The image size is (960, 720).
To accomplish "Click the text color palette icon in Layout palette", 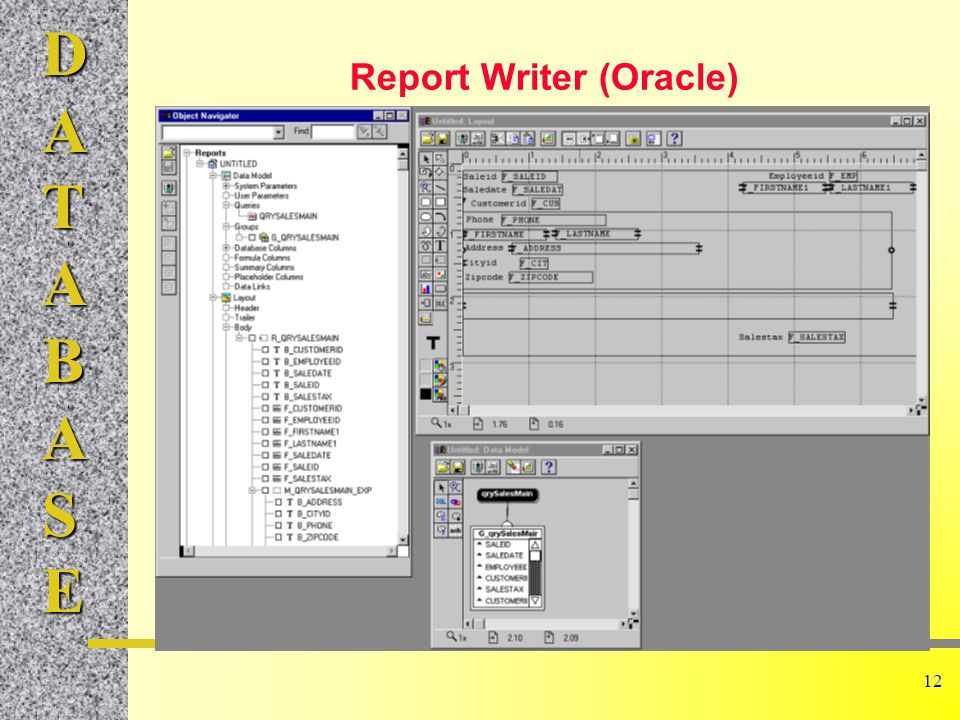I will [440, 394].
